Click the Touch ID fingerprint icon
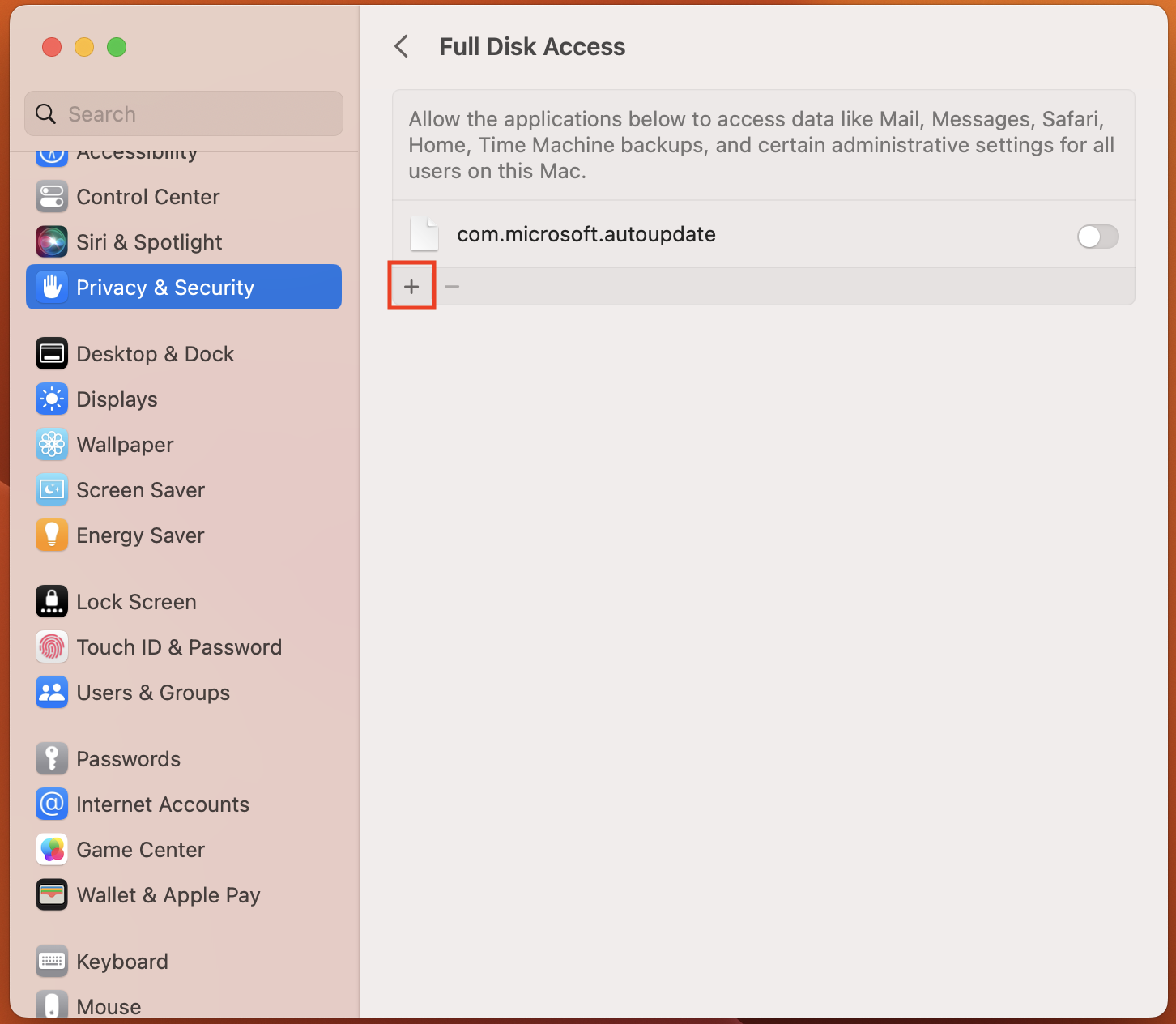 pyautogui.click(x=52, y=647)
